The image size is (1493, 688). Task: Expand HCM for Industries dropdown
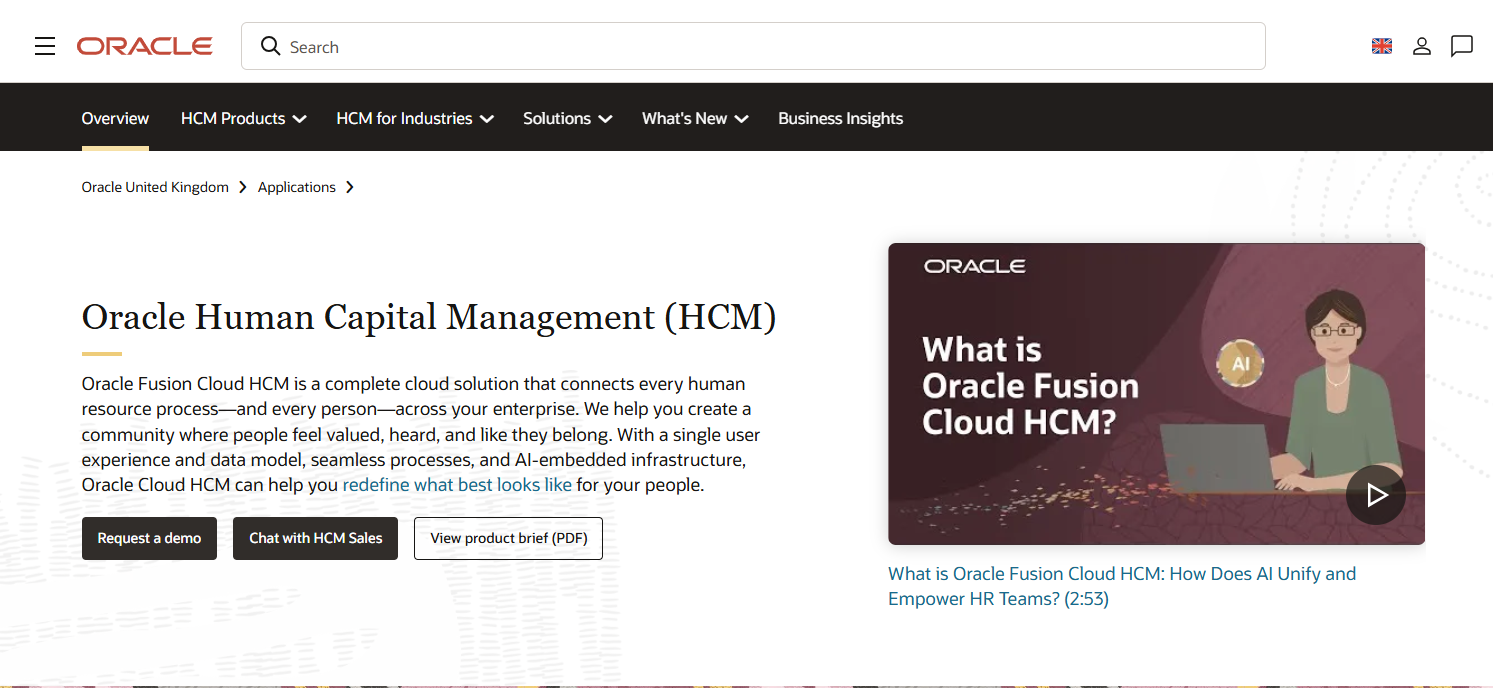pos(415,118)
